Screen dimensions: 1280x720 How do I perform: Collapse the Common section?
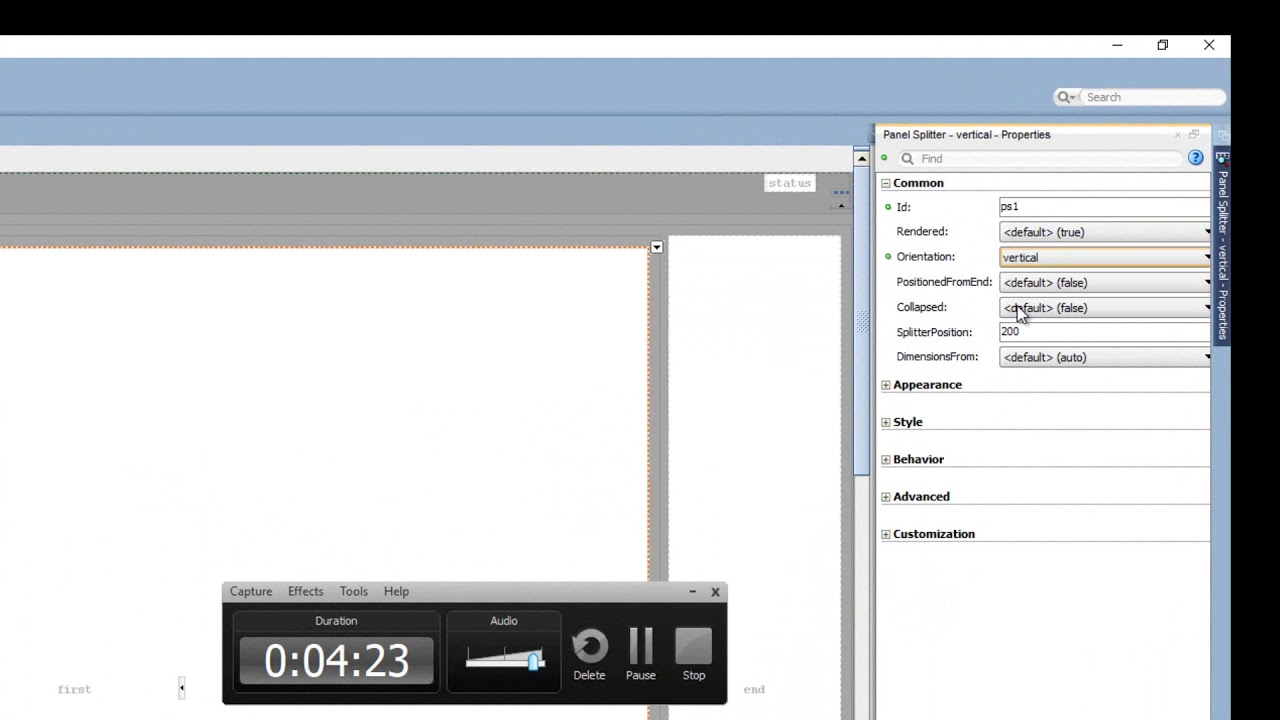885,183
